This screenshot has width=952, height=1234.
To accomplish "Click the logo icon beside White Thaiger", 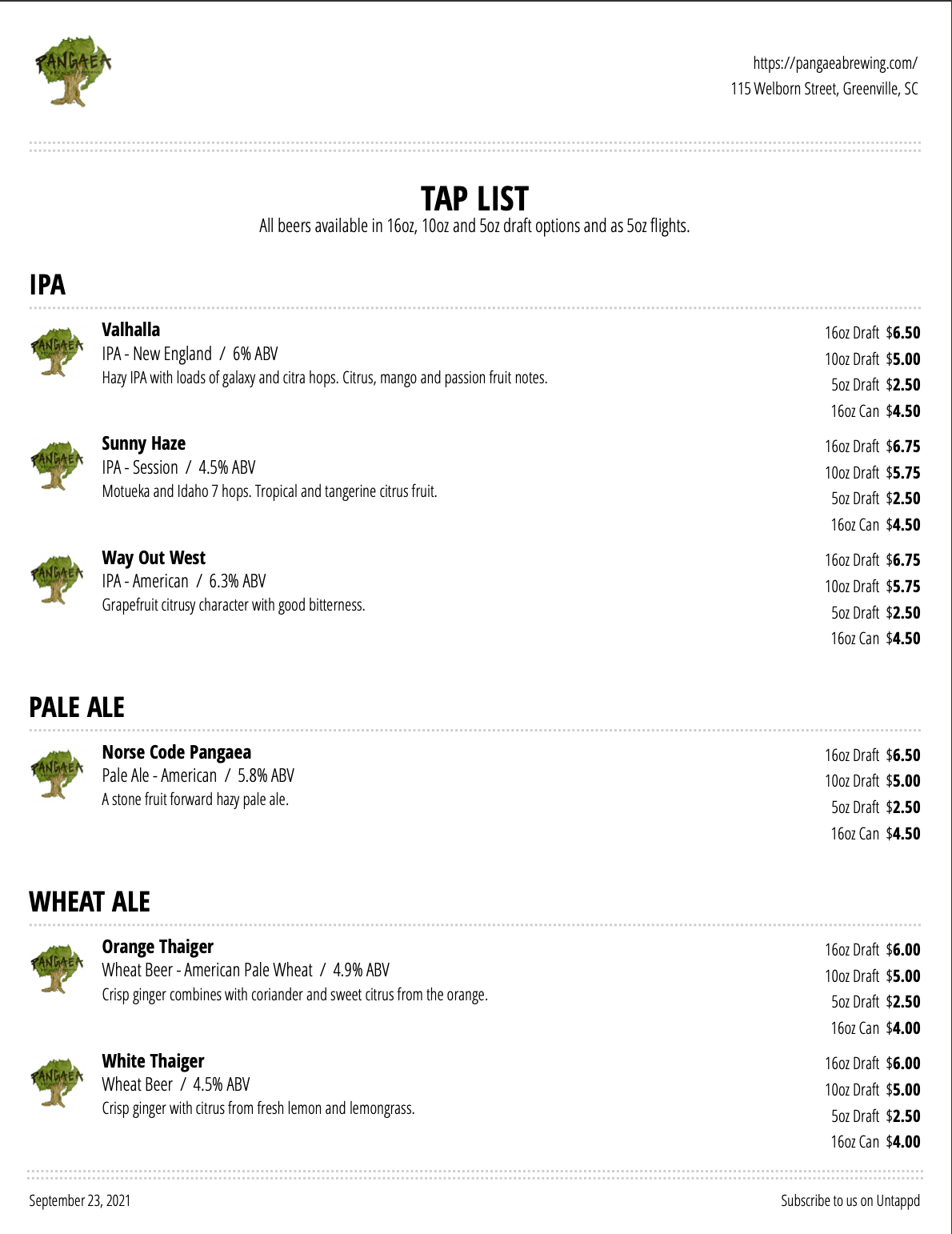I will pos(57,1082).
